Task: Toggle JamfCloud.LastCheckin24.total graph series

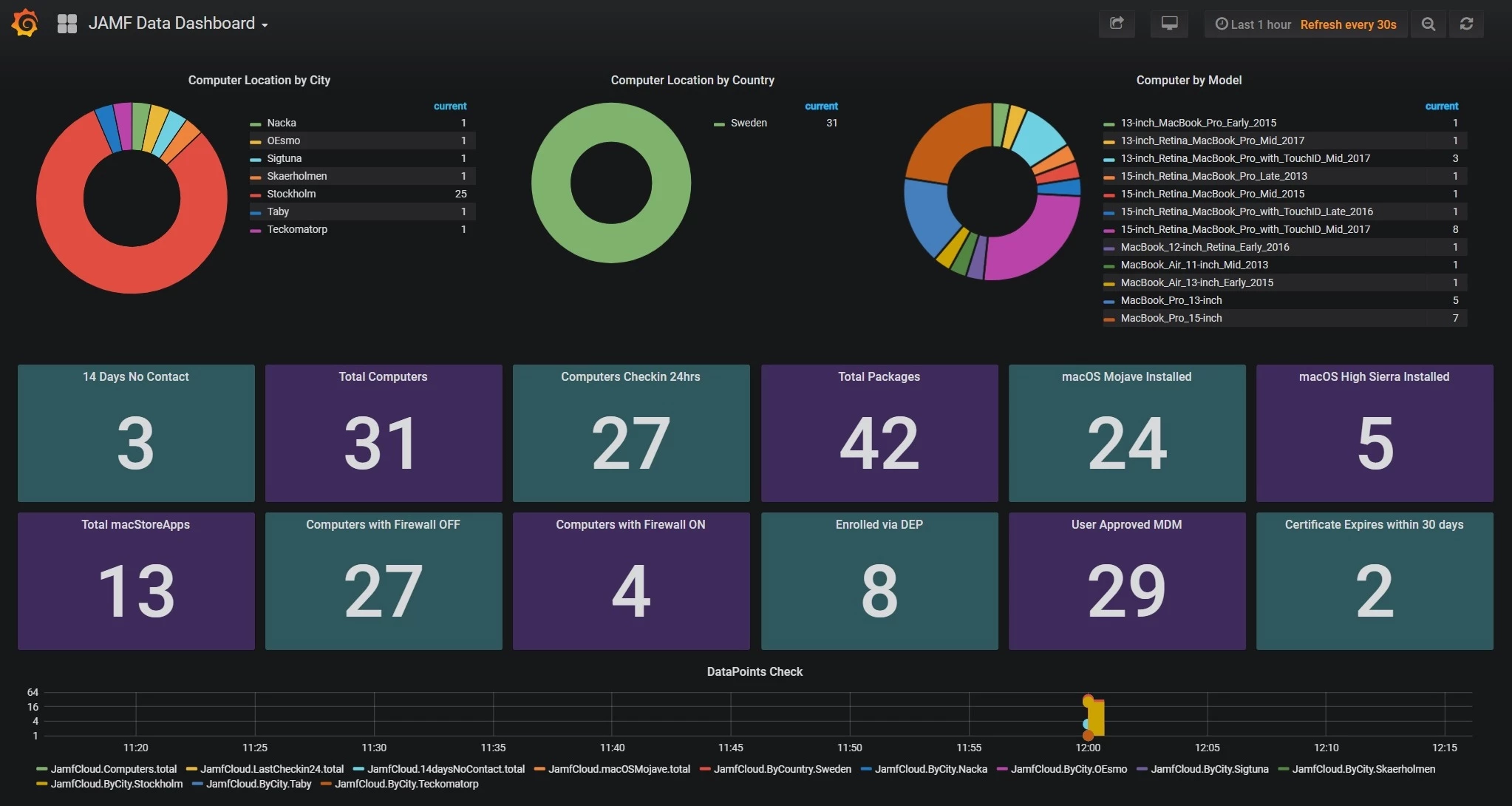Action: [272, 769]
